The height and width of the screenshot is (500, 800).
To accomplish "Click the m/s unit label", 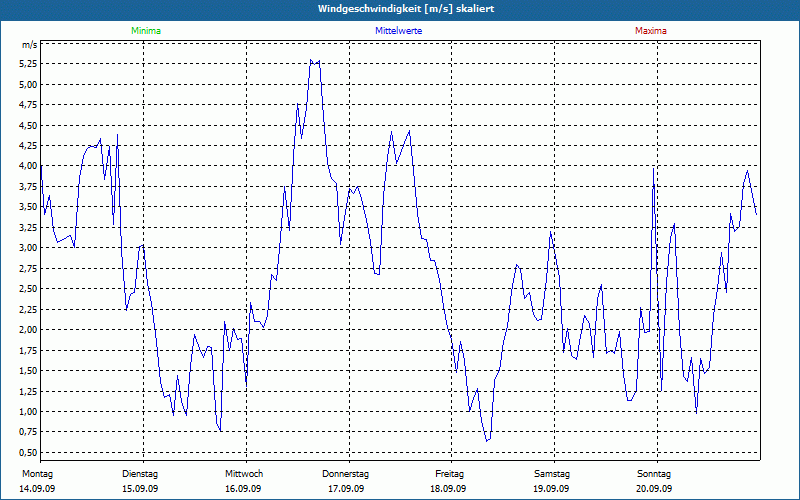I will pyautogui.click(x=30, y=45).
